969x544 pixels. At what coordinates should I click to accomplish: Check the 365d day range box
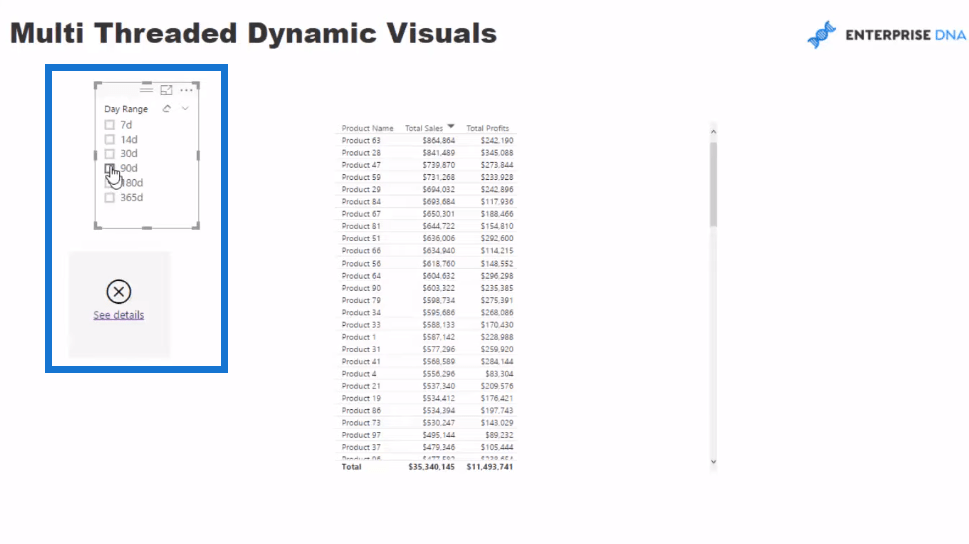pos(109,198)
